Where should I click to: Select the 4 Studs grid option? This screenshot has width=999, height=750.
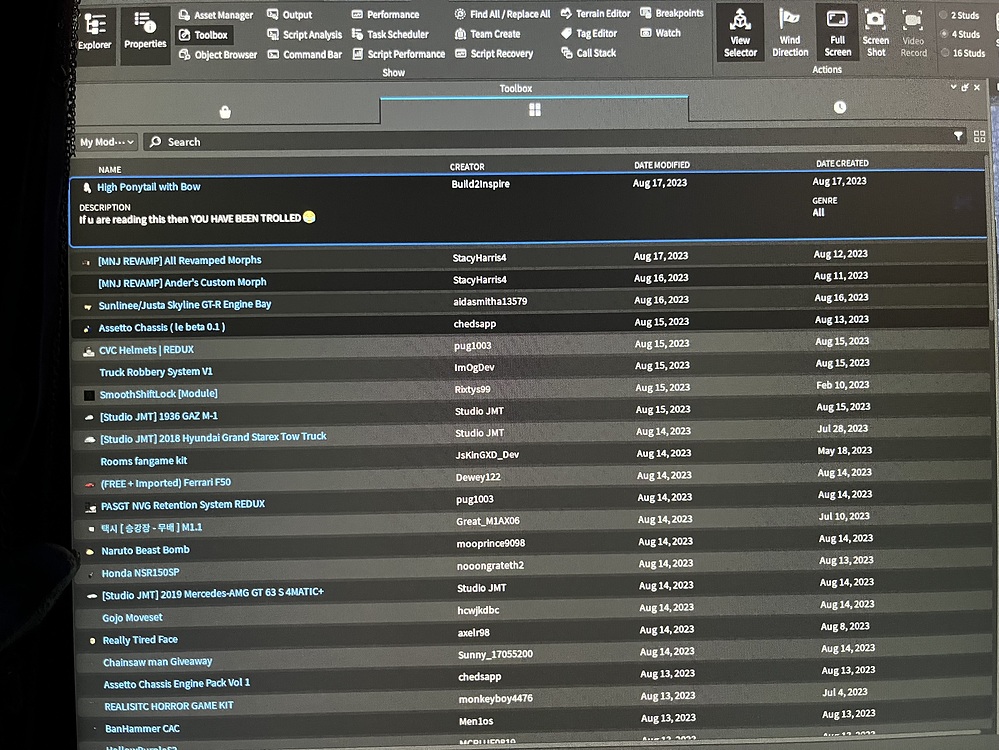tap(960, 34)
